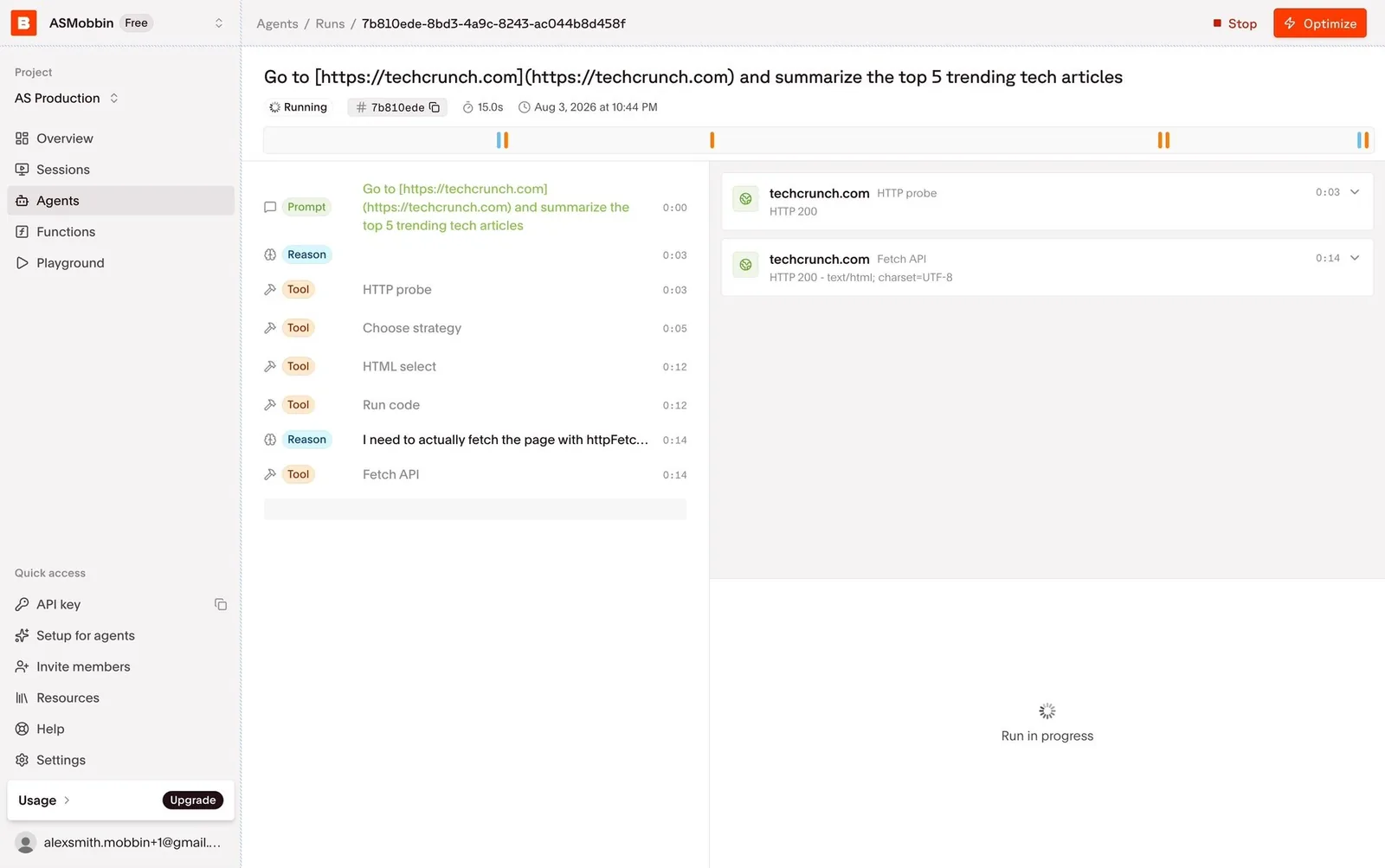
Task: Click the Overview grid icon
Action: pos(23,138)
